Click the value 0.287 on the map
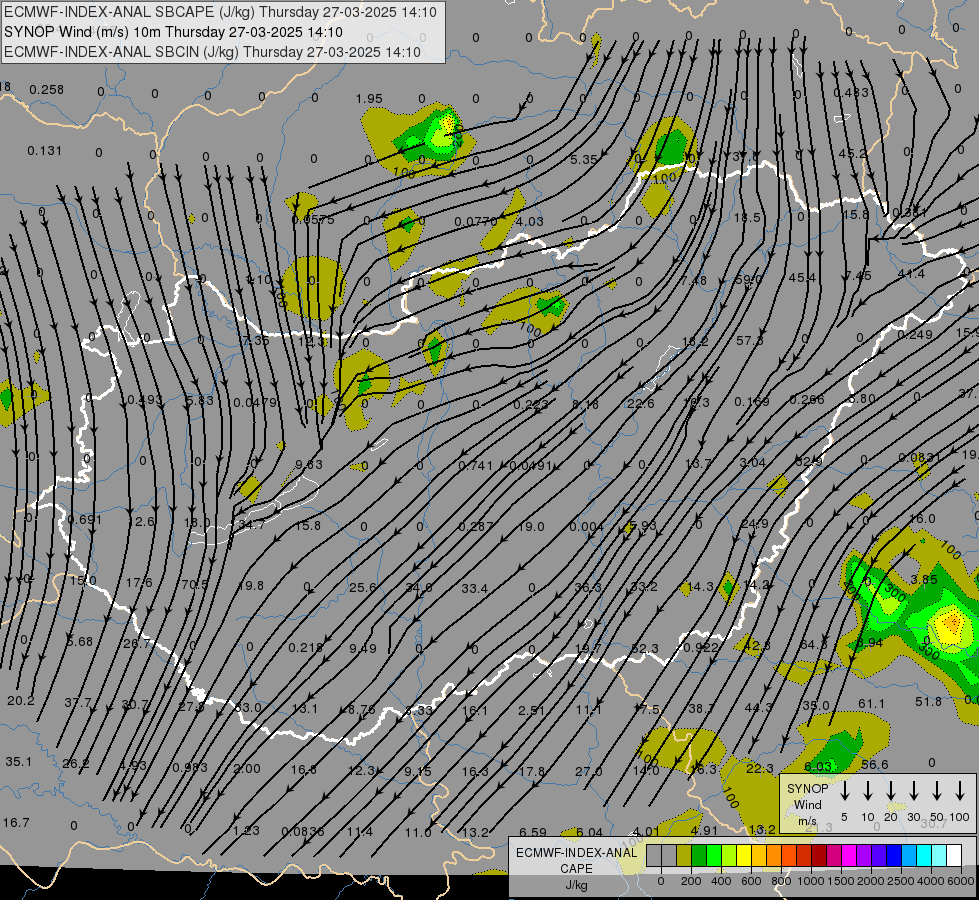979x900 pixels. point(476,527)
